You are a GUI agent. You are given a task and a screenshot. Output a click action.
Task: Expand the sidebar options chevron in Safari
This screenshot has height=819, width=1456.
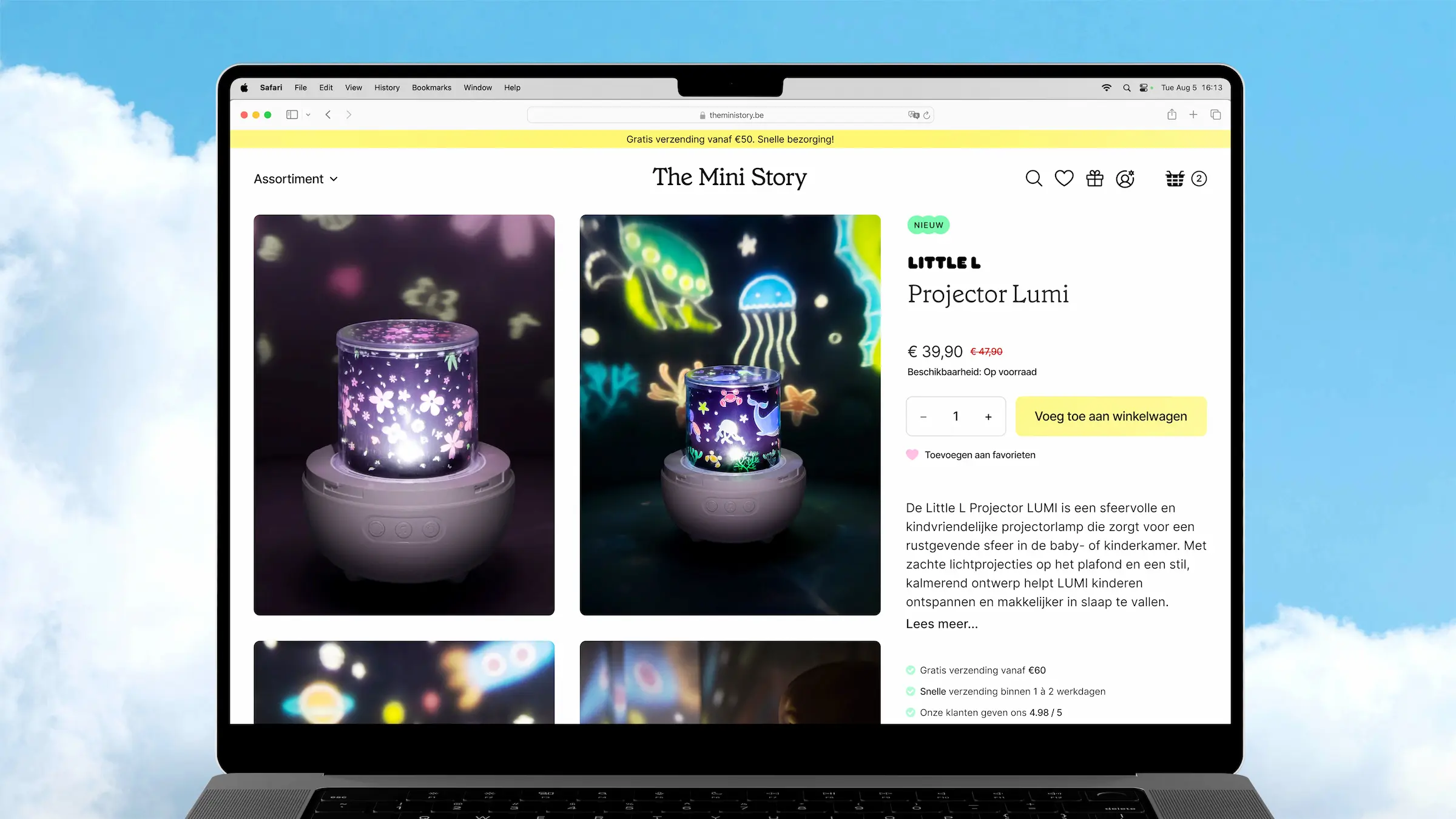(x=308, y=115)
